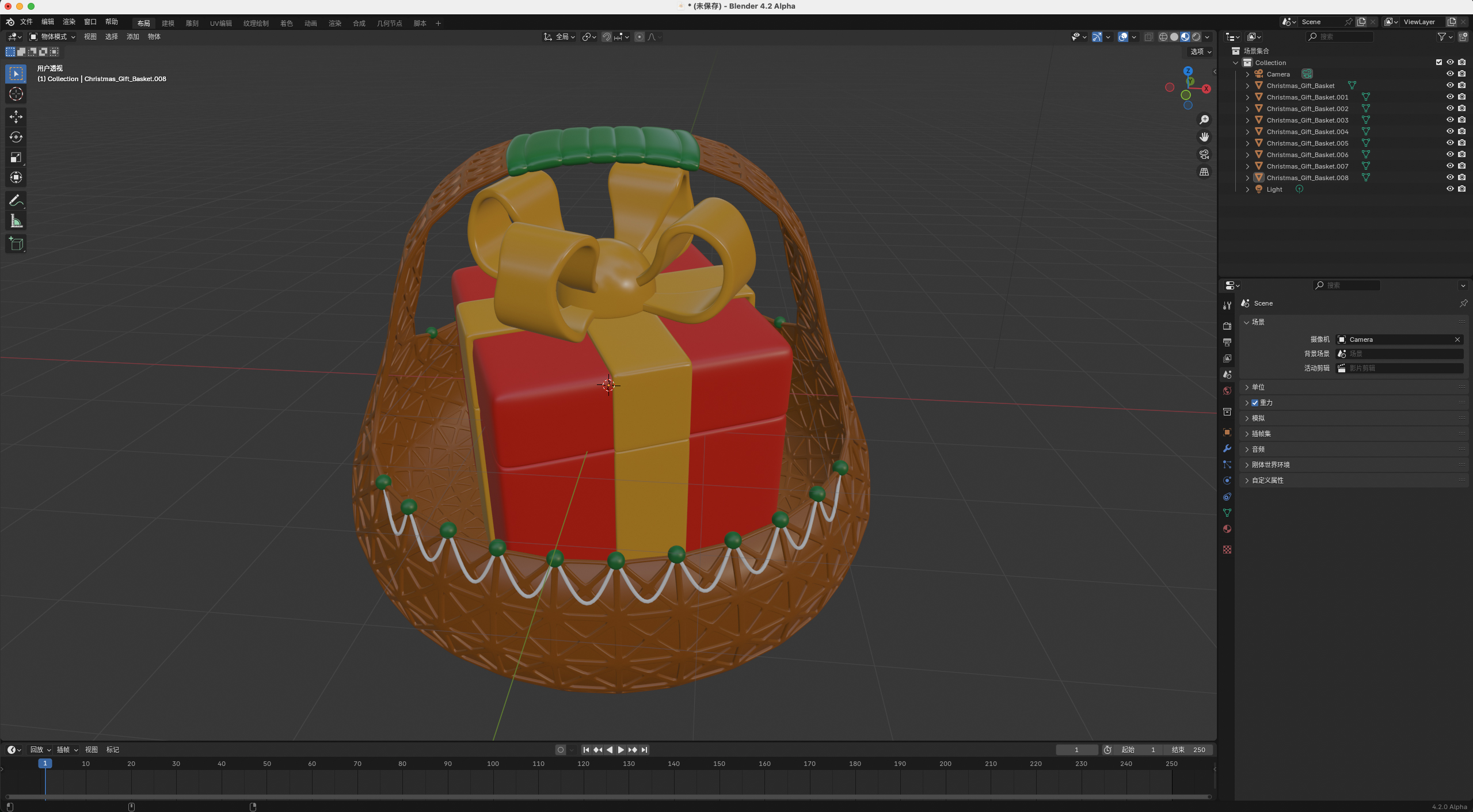Open the 添加 add menu in viewport
The width and height of the screenshot is (1473, 812).
pos(133,37)
